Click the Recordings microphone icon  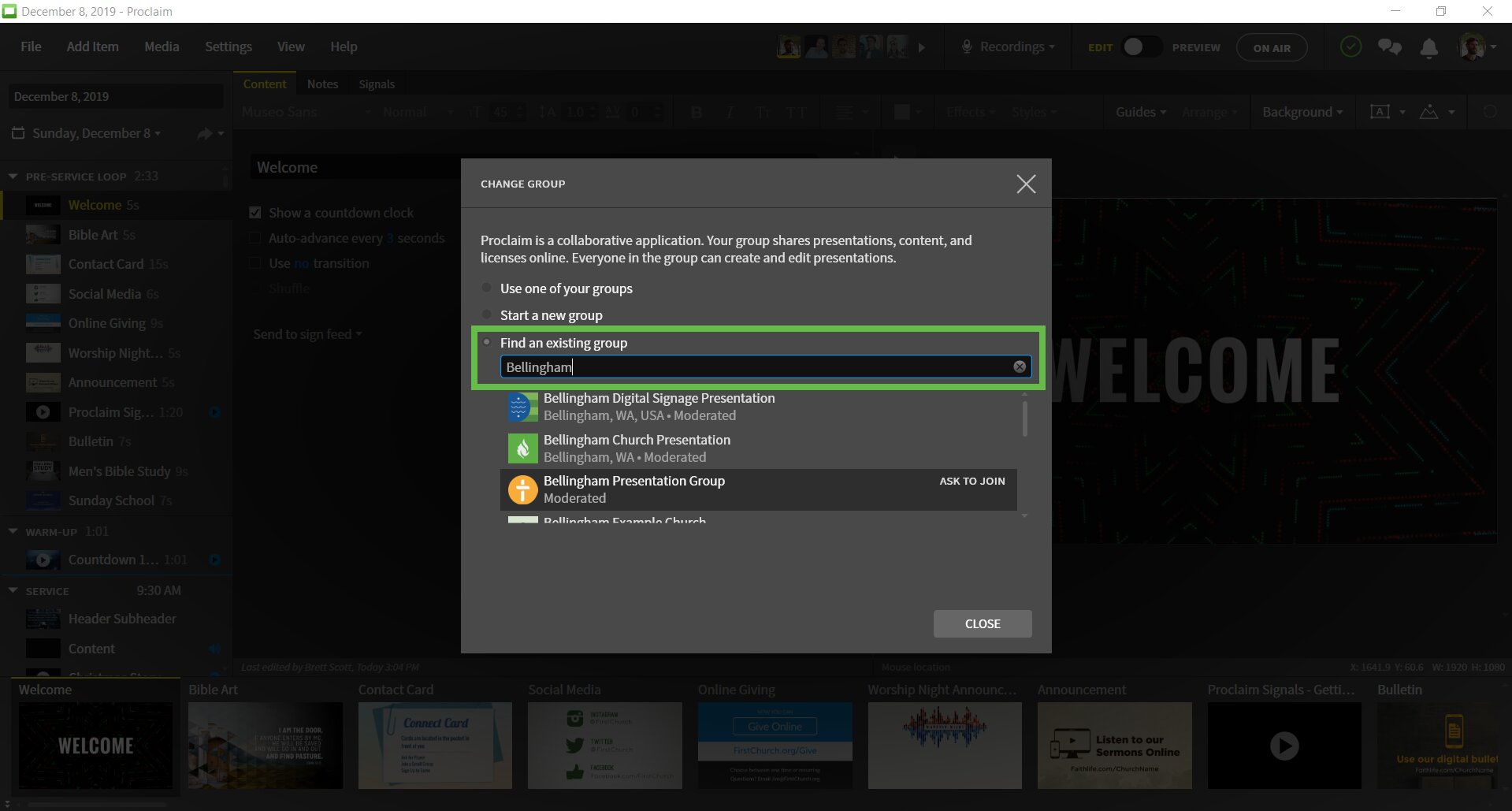966,47
